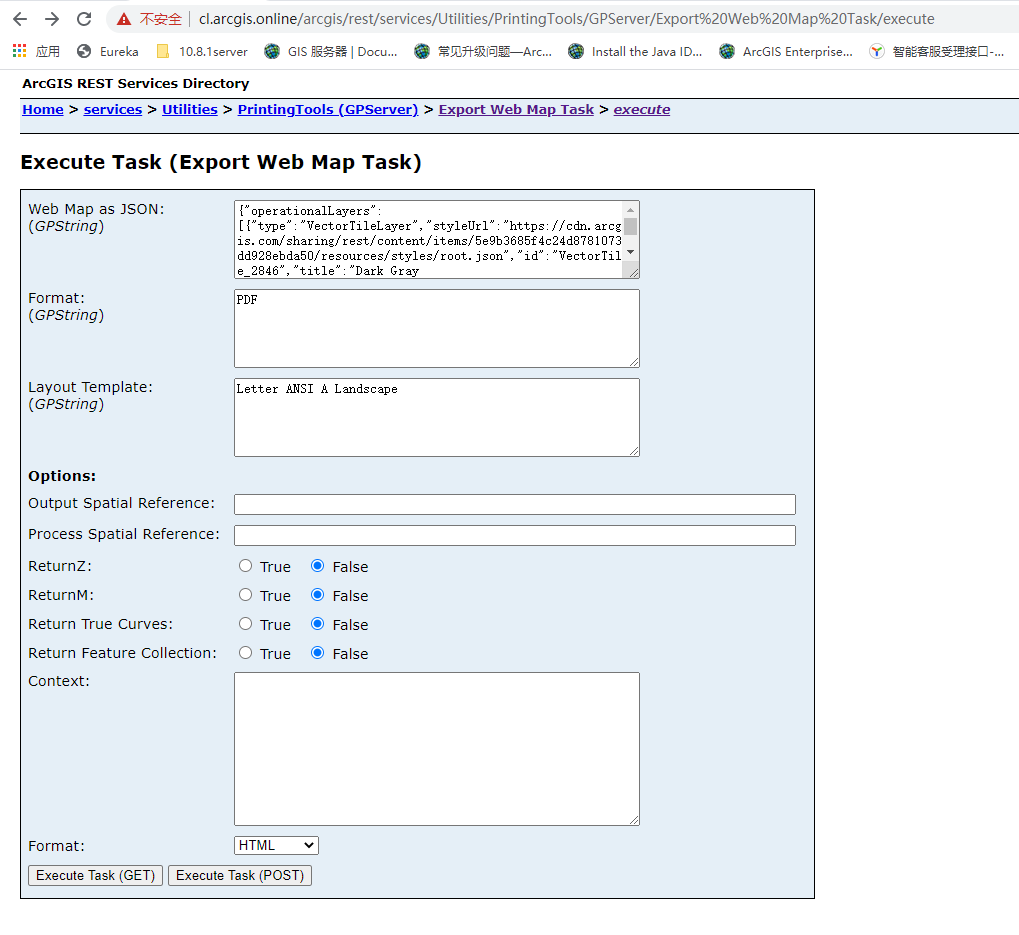Set ReturnZ to True
The width and height of the screenshot is (1019, 935).
tap(245, 566)
